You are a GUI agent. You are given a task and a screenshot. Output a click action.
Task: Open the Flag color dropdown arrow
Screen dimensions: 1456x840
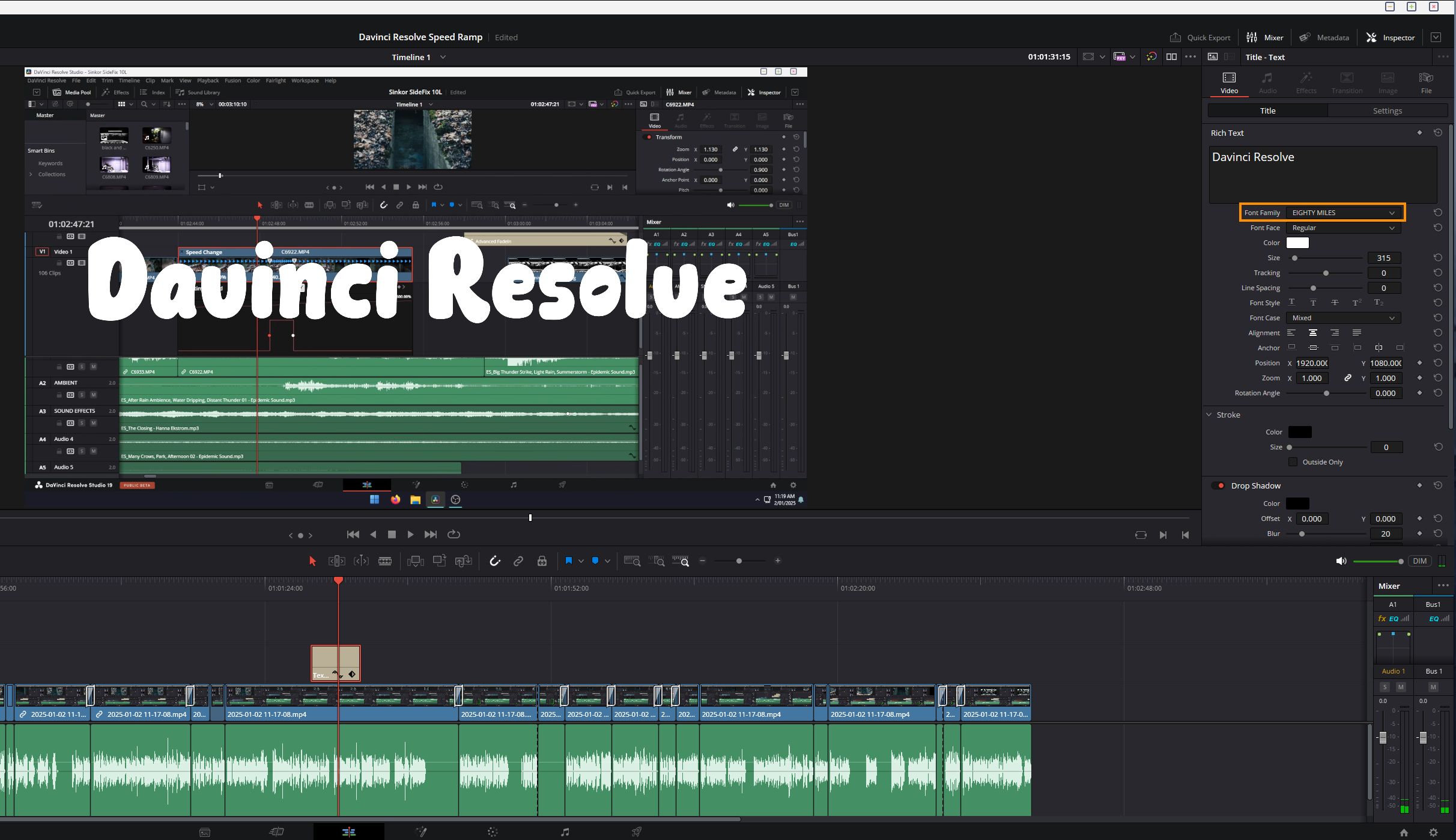pos(581,561)
